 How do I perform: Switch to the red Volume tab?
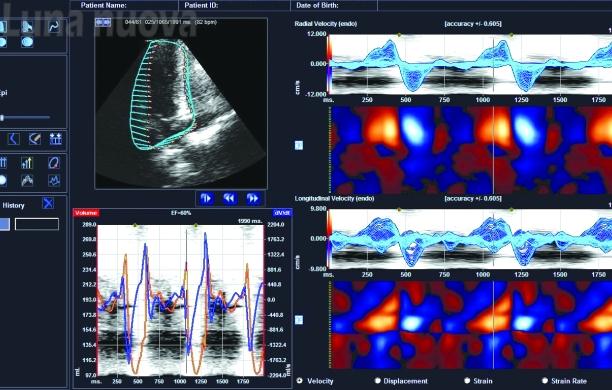[x=86, y=213]
